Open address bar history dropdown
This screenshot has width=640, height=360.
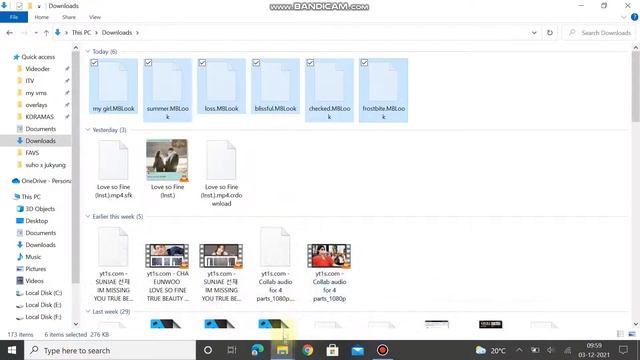pyautogui.click(x=534, y=33)
